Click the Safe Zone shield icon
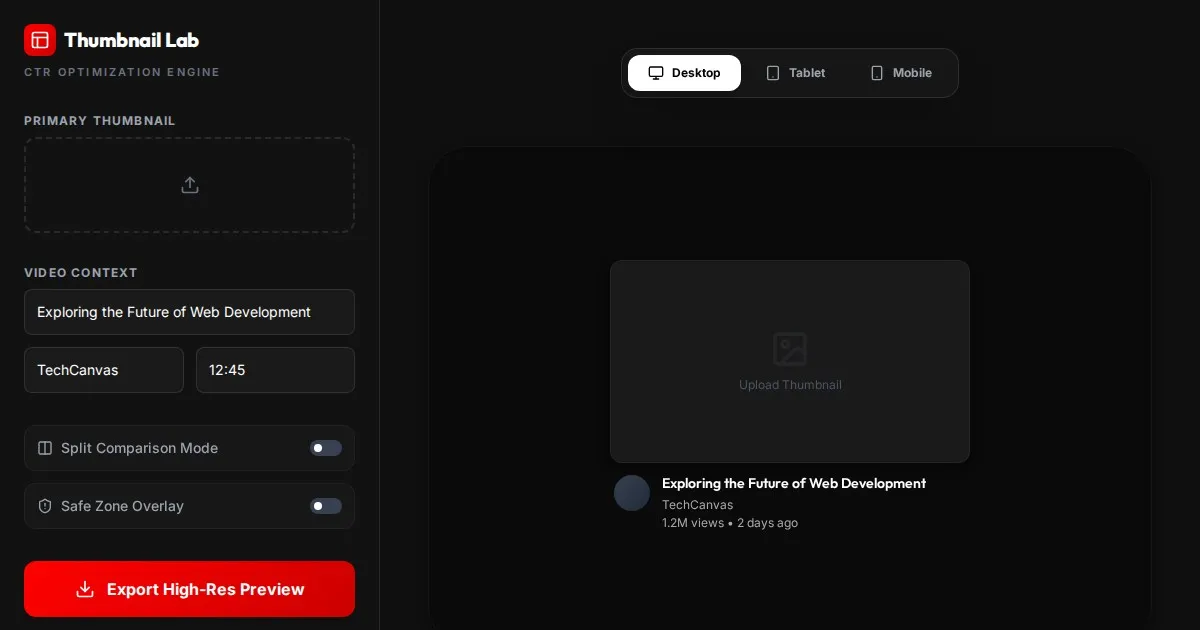Image resolution: width=1200 pixels, height=630 pixels. [x=45, y=506]
